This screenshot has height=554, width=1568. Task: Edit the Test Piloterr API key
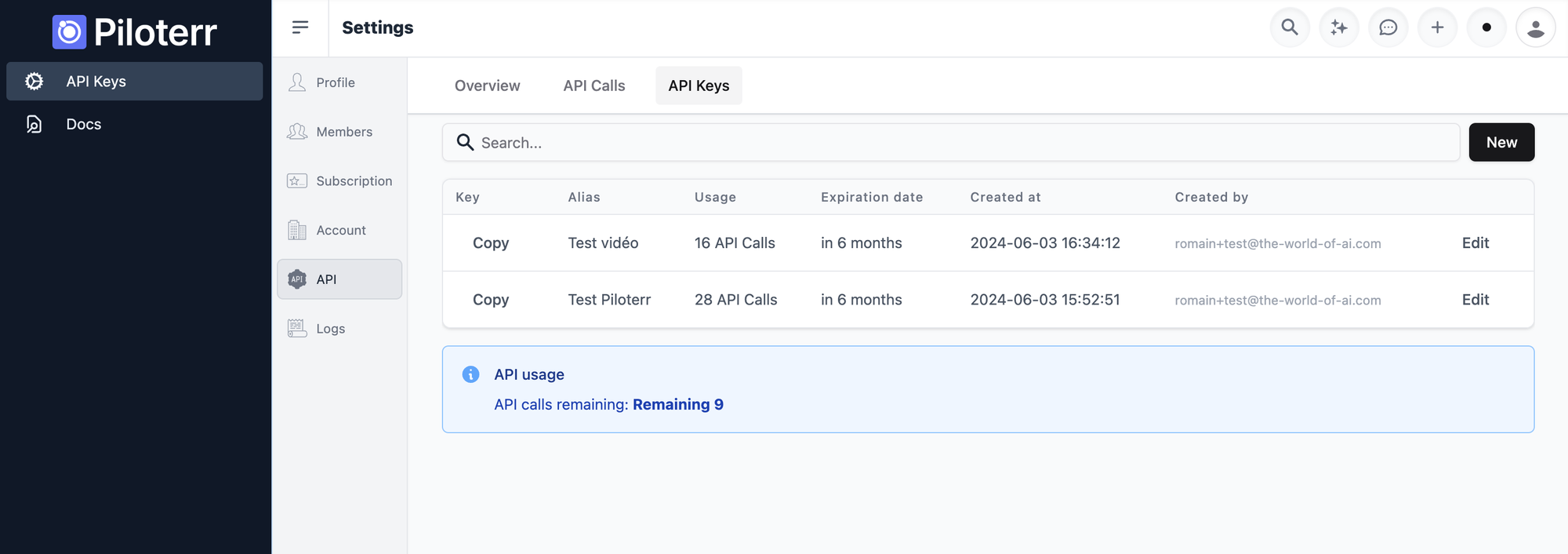tap(1475, 300)
